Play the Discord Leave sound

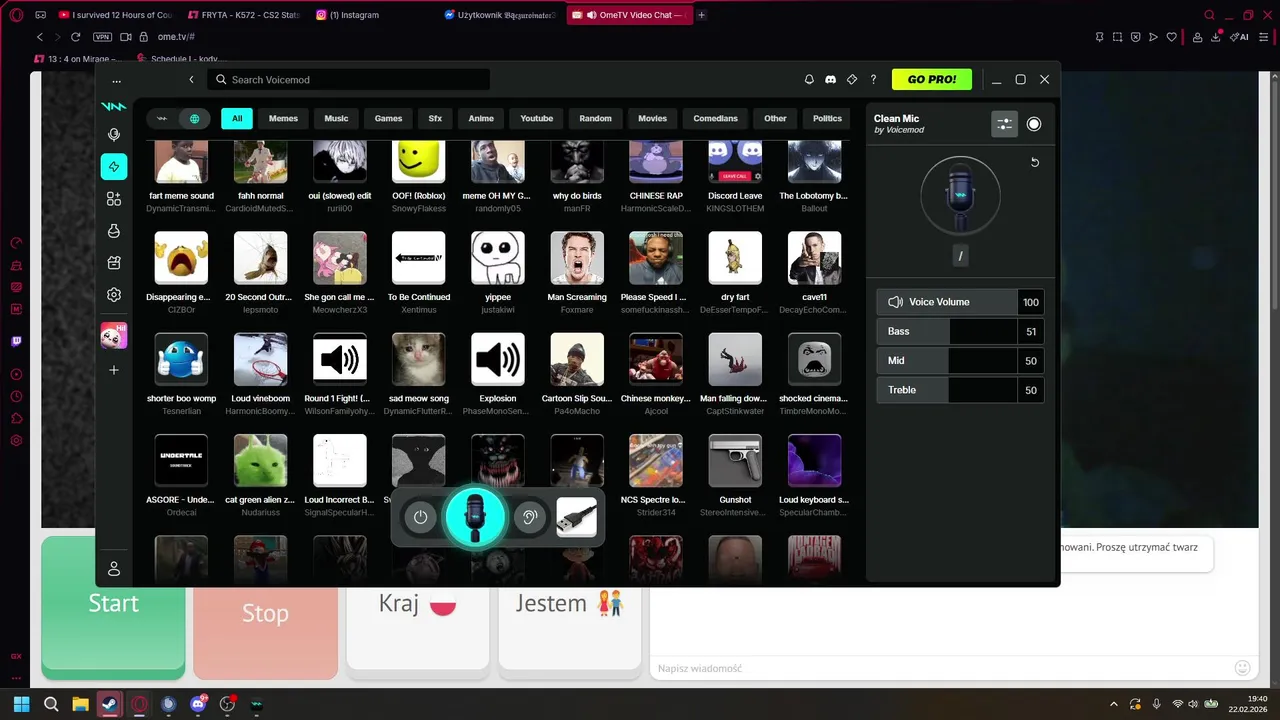pyautogui.click(x=735, y=160)
